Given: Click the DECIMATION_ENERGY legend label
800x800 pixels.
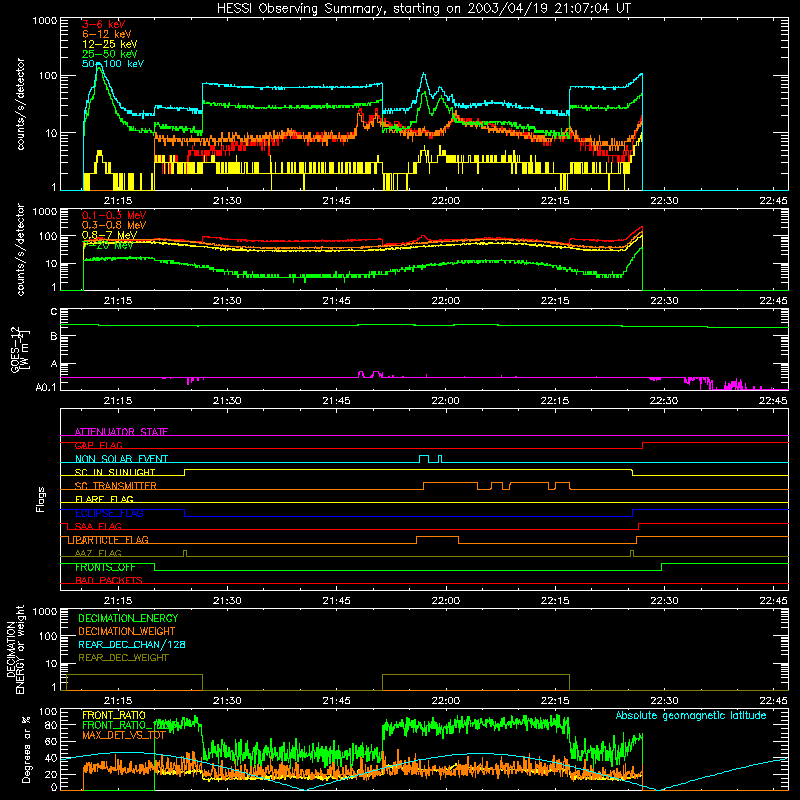Looking at the screenshot, I should pos(128,618).
